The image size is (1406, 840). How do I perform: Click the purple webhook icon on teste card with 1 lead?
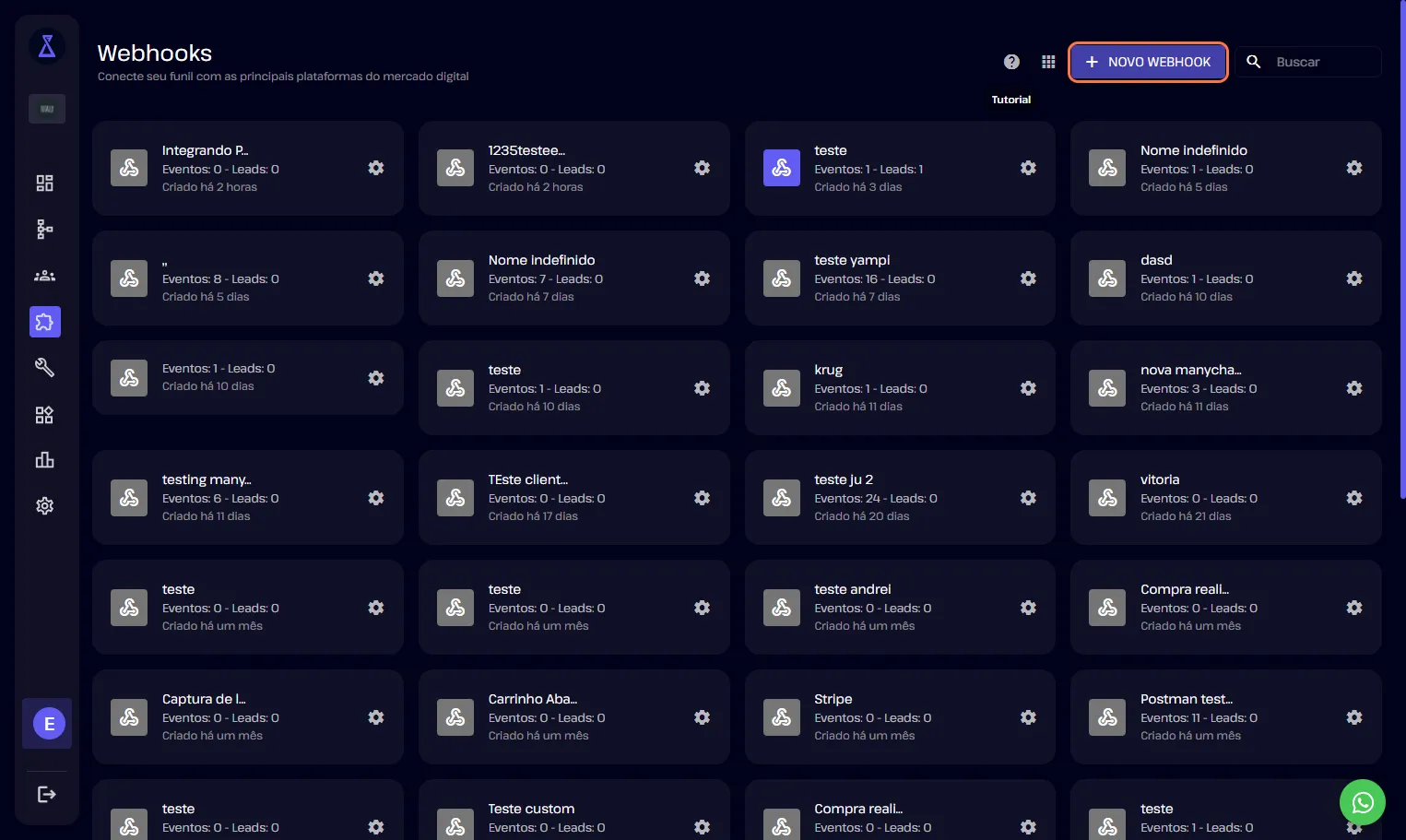782,168
